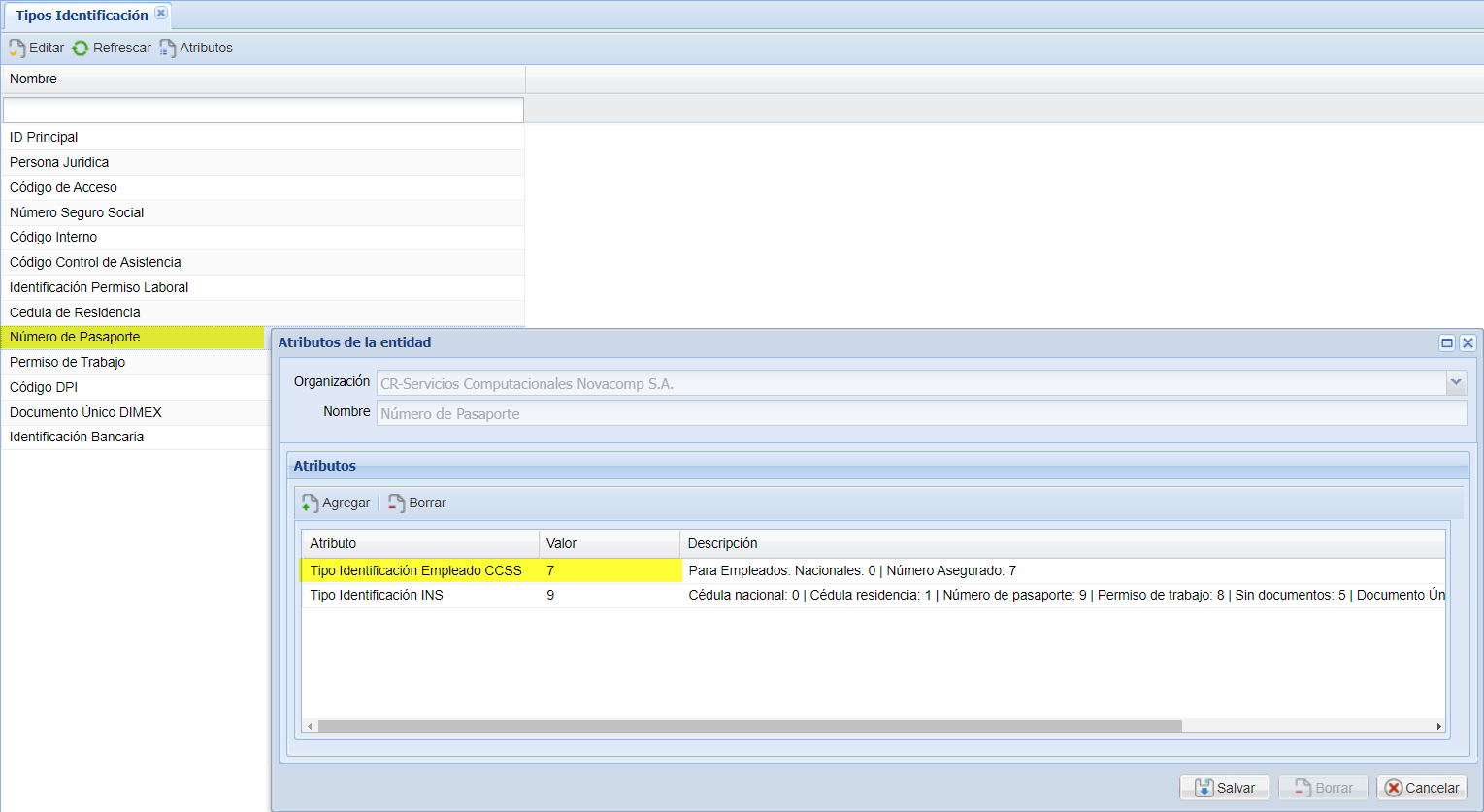Sort by the Descripción column header
This screenshot has width=1484, height=812.
1063,543
